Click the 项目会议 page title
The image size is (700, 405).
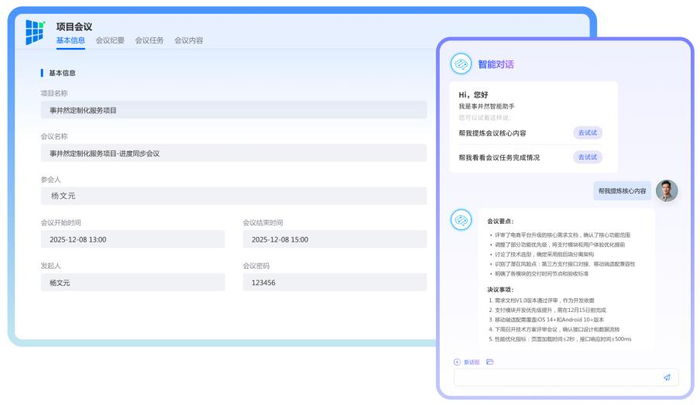tap(74, 27)
